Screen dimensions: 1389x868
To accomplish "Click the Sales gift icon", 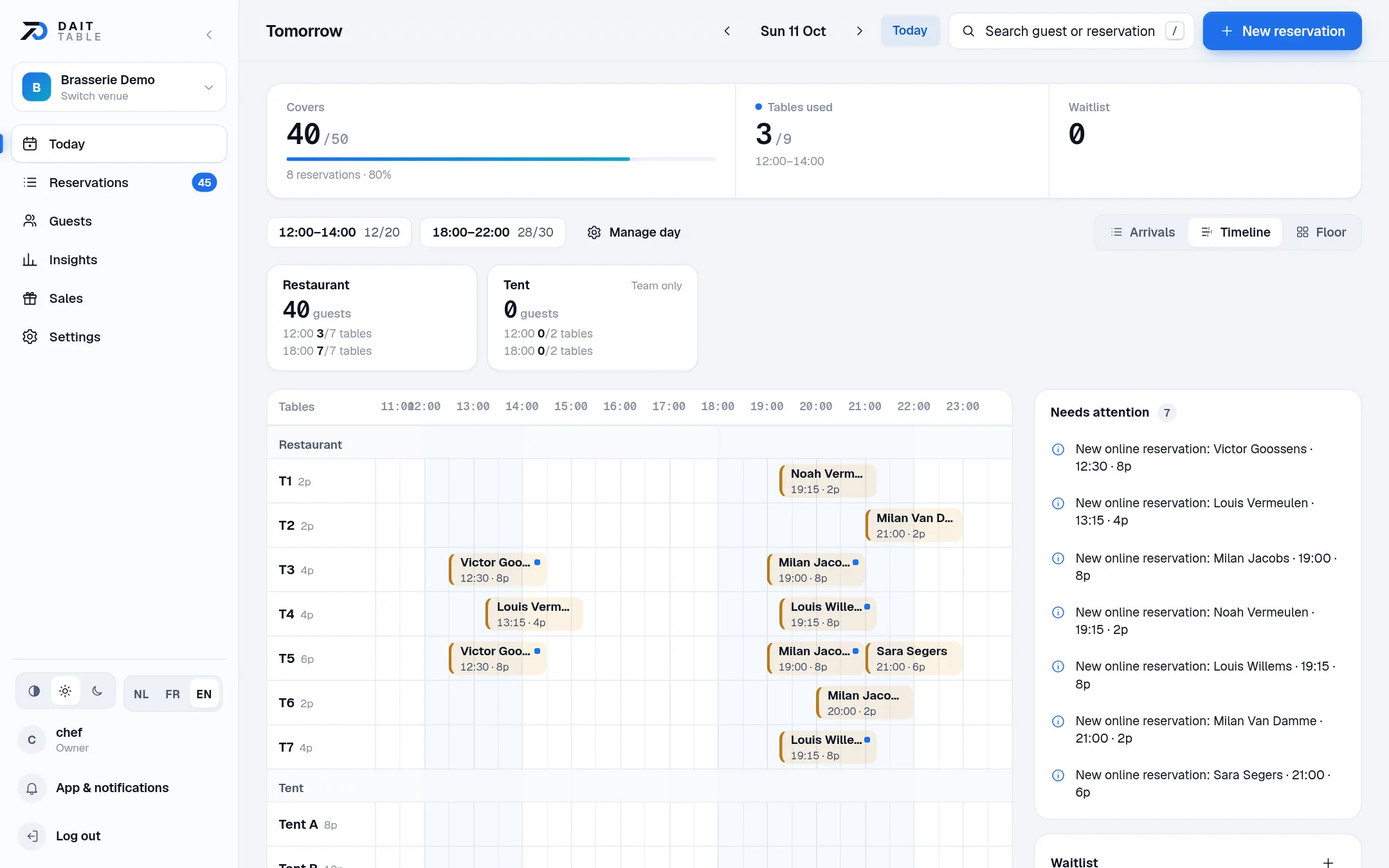I will (x=30, y=298).
